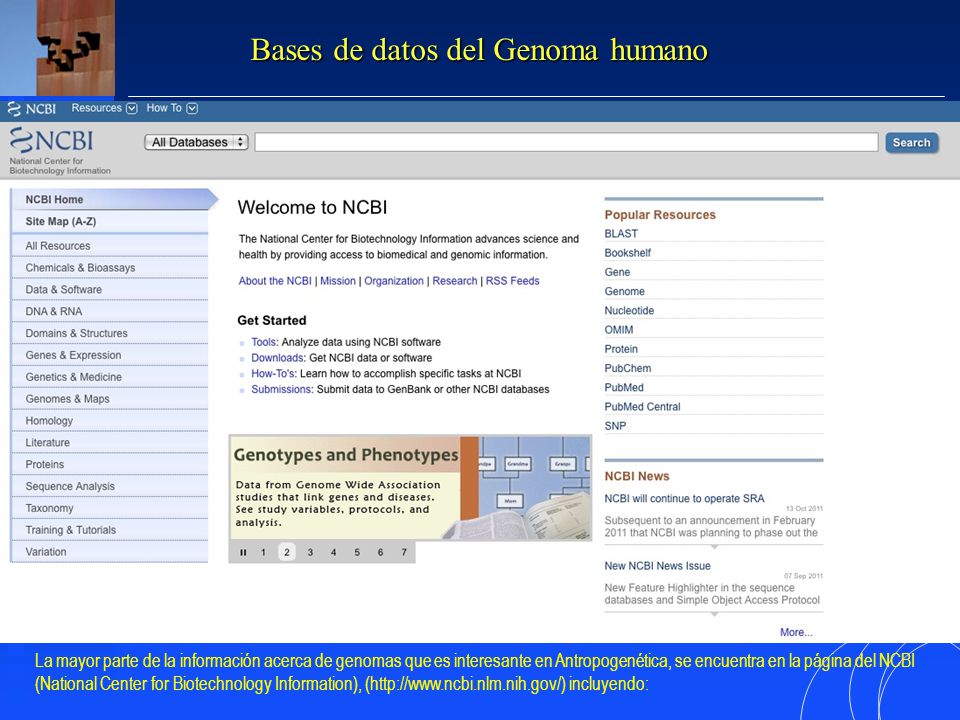Screen dimensions: 960x720
Task: Open Genomes & Maps section
Action: click(x=110, y=399)
